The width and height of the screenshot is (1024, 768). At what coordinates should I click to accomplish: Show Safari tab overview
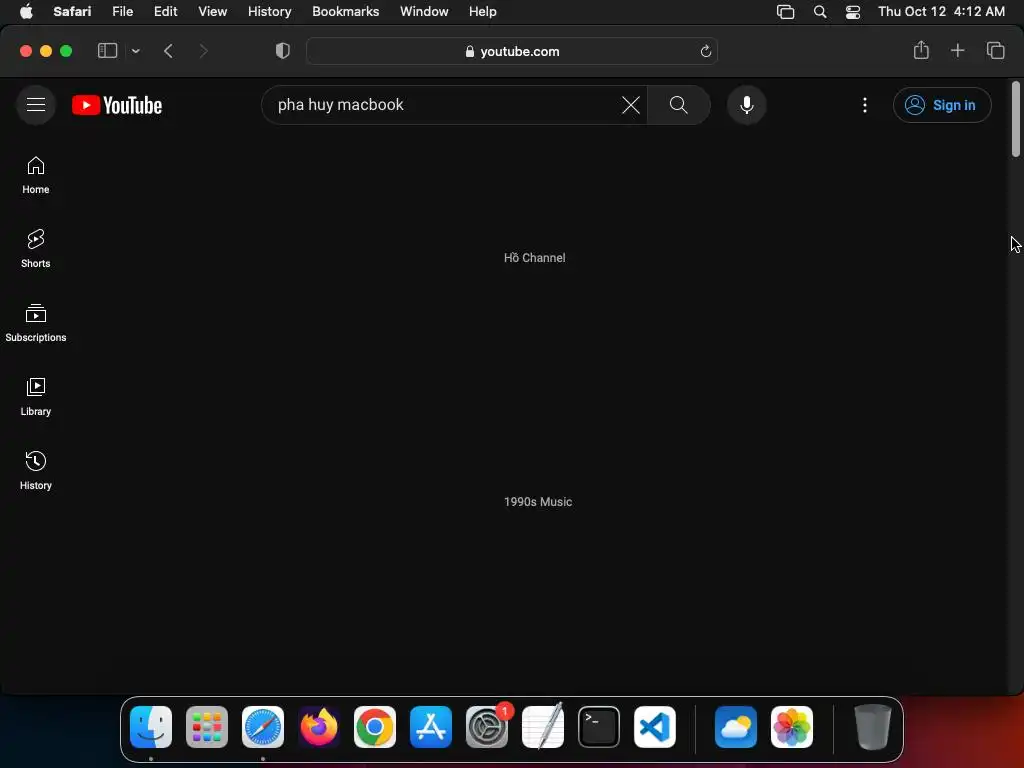pos(995,50)
